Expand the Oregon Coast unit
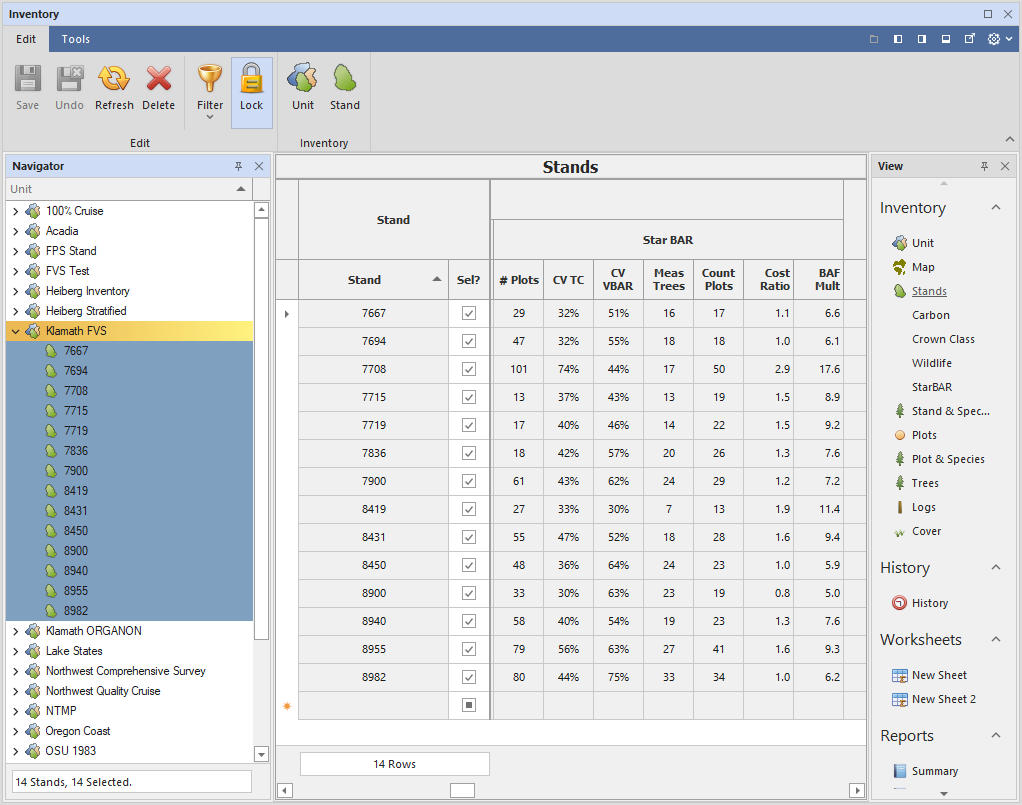Screen dimensions: 1022x805 pyautogui.click(x=16, y=731)
